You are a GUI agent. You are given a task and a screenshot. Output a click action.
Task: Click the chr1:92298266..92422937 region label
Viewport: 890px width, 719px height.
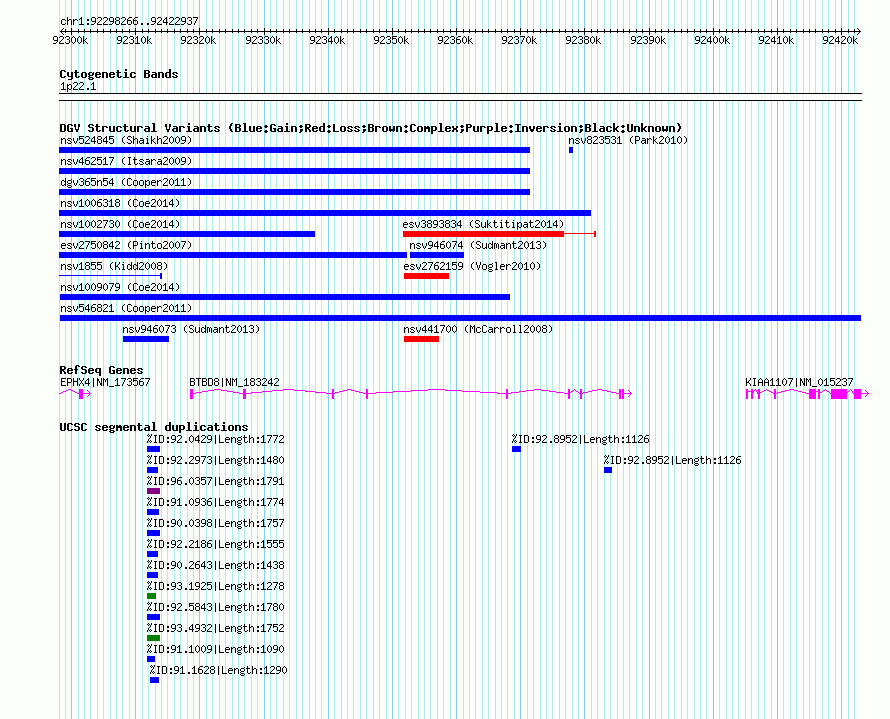[x=129, y=21]
